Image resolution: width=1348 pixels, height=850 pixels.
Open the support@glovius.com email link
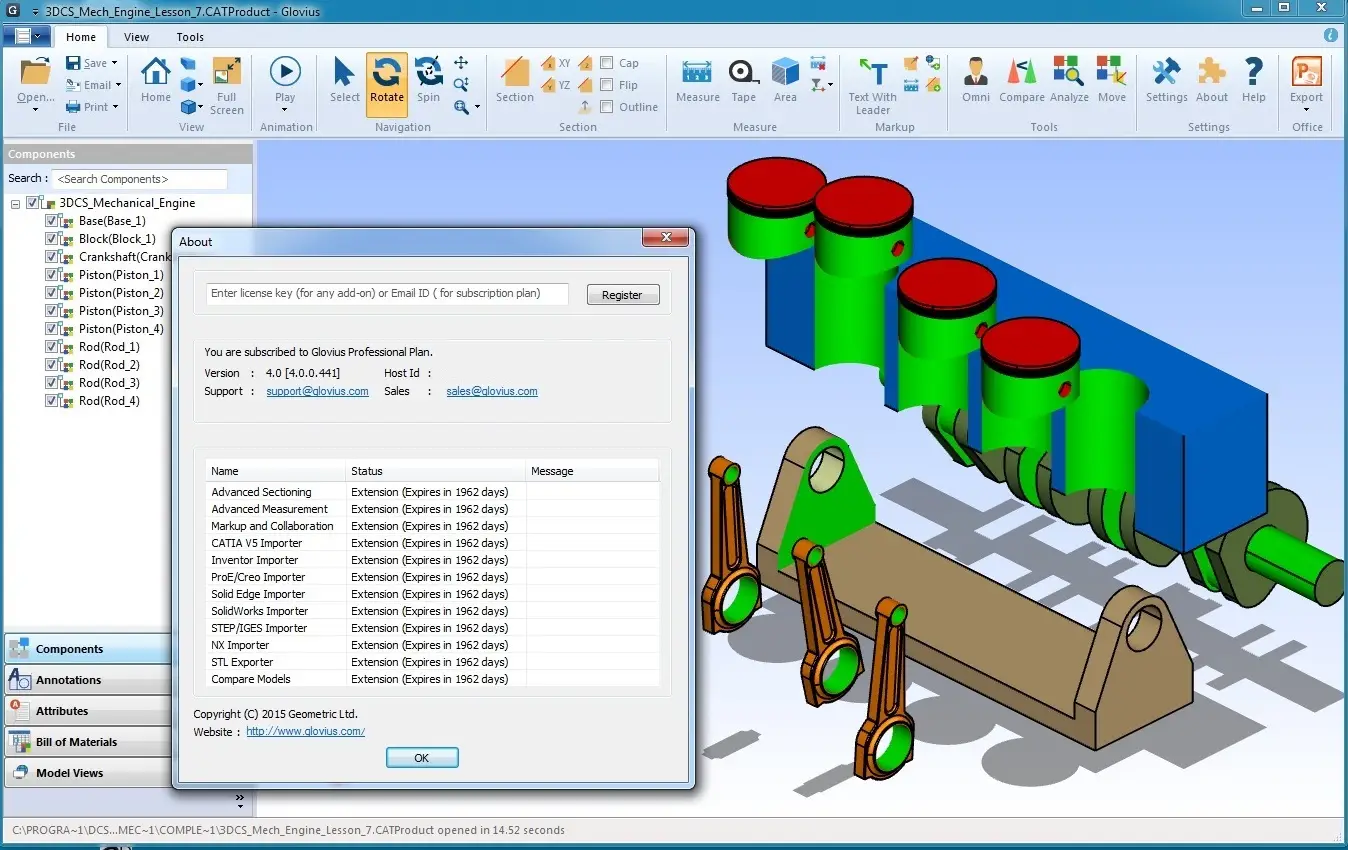[x=317, y=391]
